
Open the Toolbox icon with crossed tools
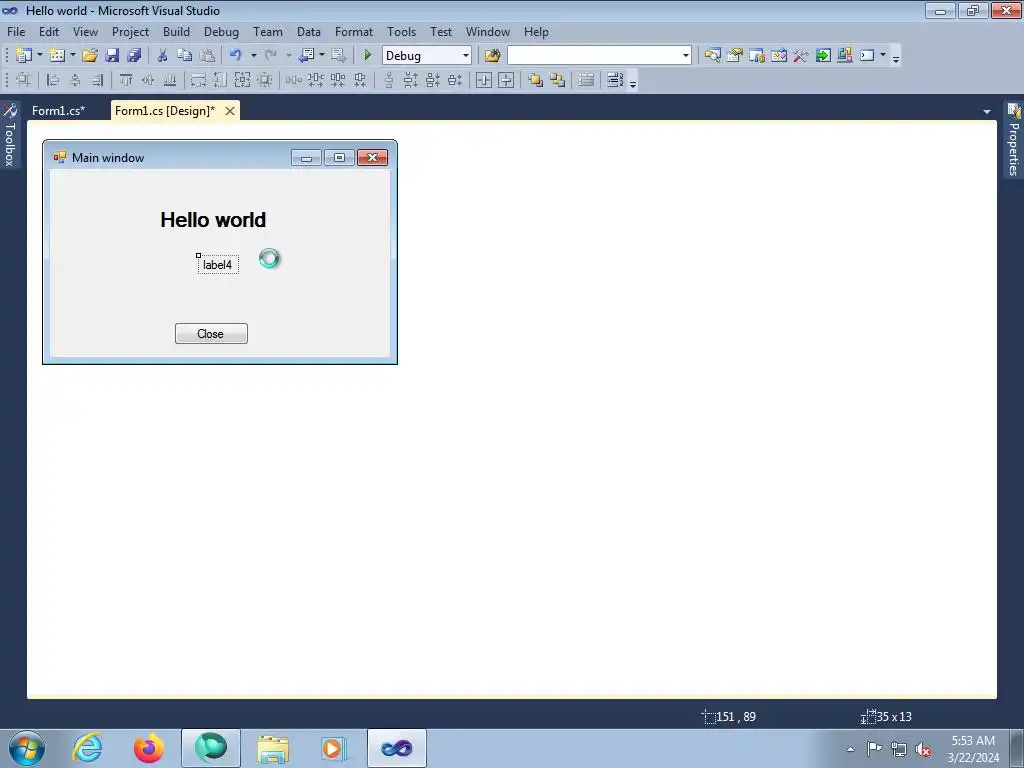[801, 56]
